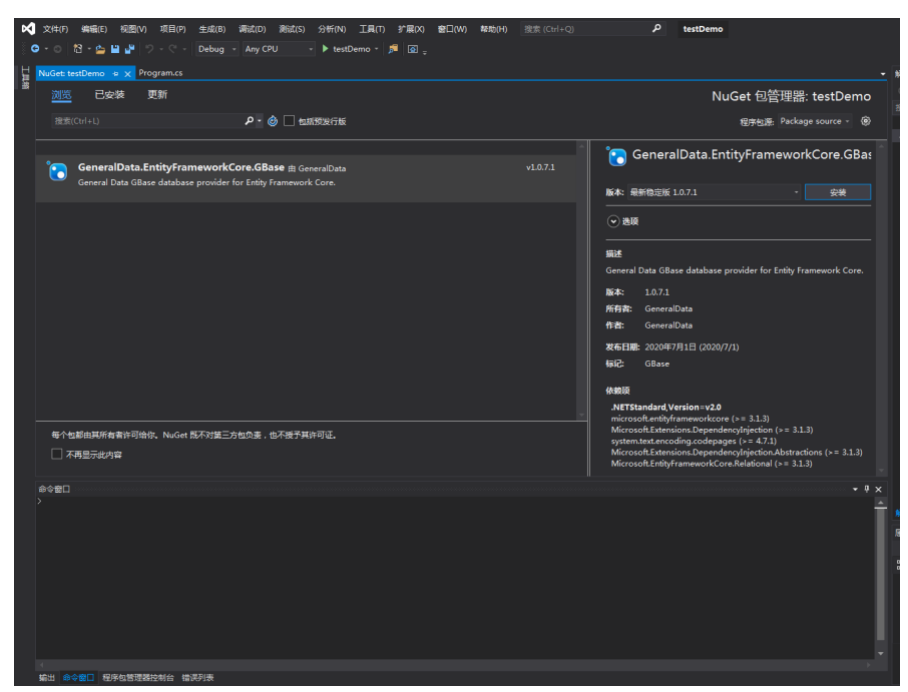Click the find in files toolbar icon
Viewport: 908px width, 692px height.
[x=393, y=49]
